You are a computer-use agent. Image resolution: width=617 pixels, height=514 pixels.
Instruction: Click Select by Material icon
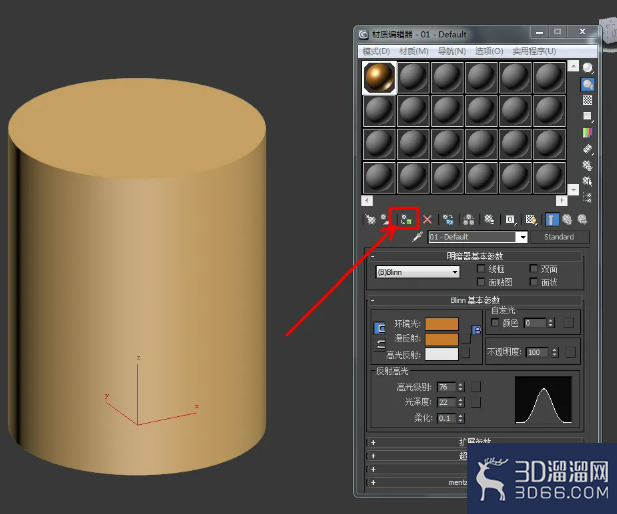coord(587,181)
